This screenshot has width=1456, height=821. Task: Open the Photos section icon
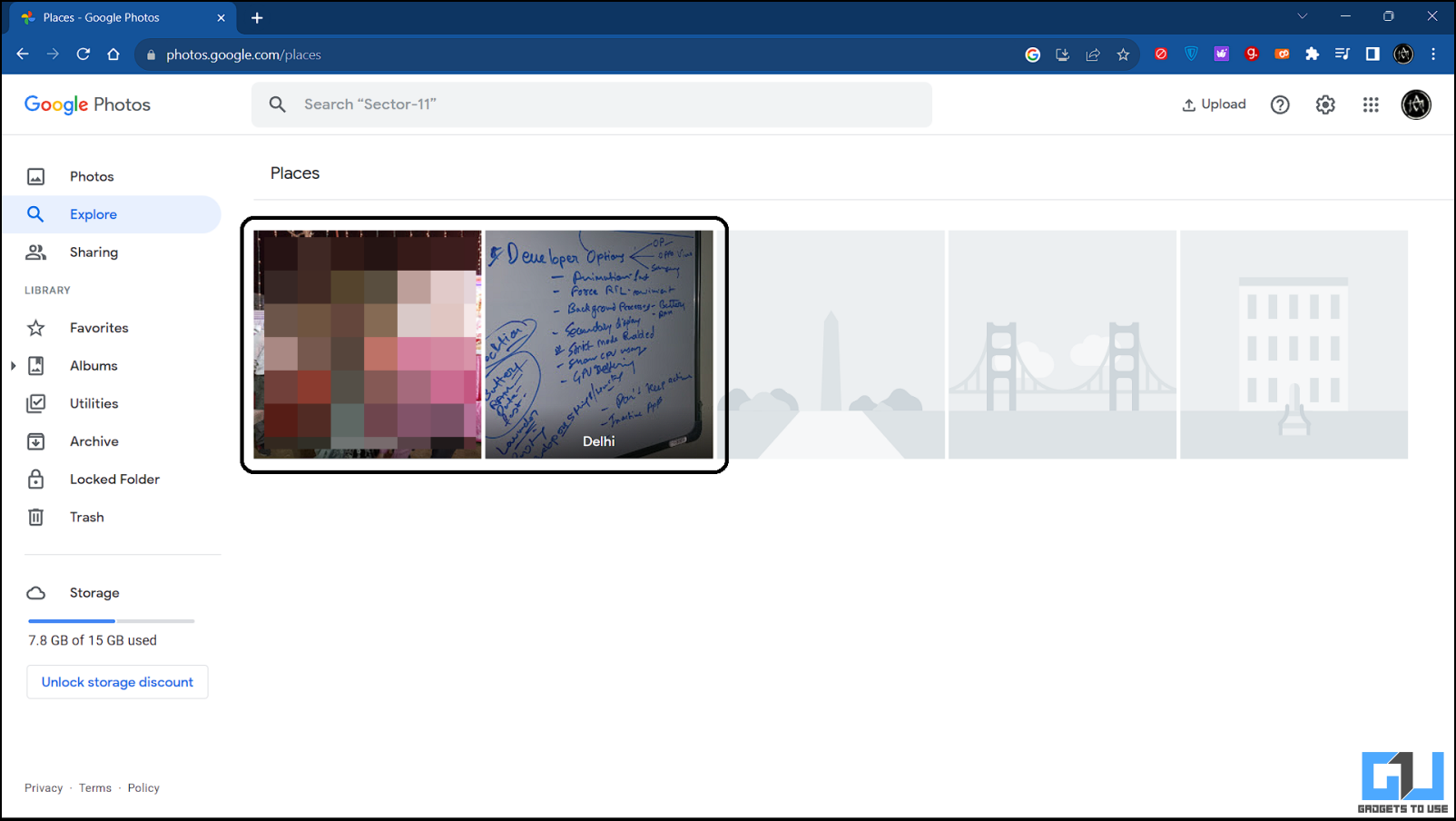[35, 176]
